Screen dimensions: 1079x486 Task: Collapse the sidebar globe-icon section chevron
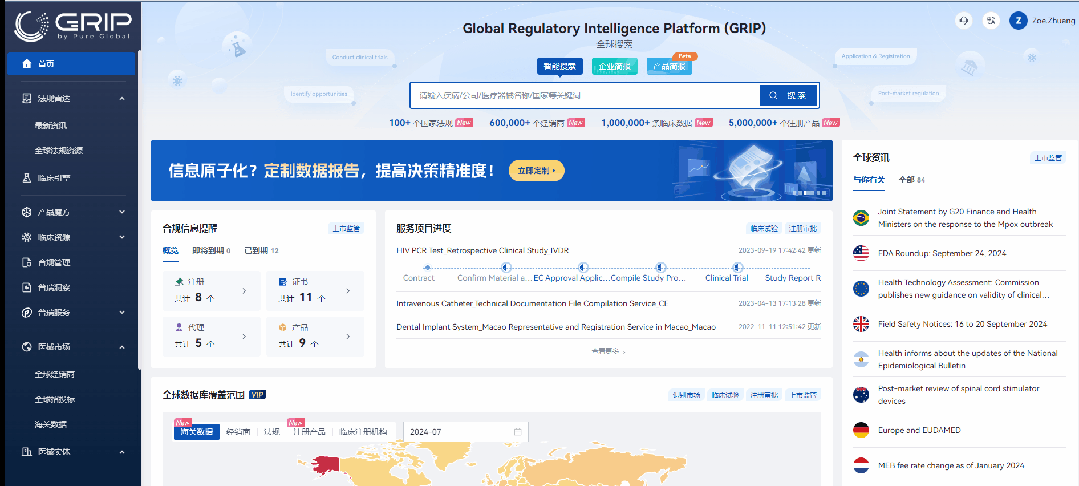tap(122, 346)
